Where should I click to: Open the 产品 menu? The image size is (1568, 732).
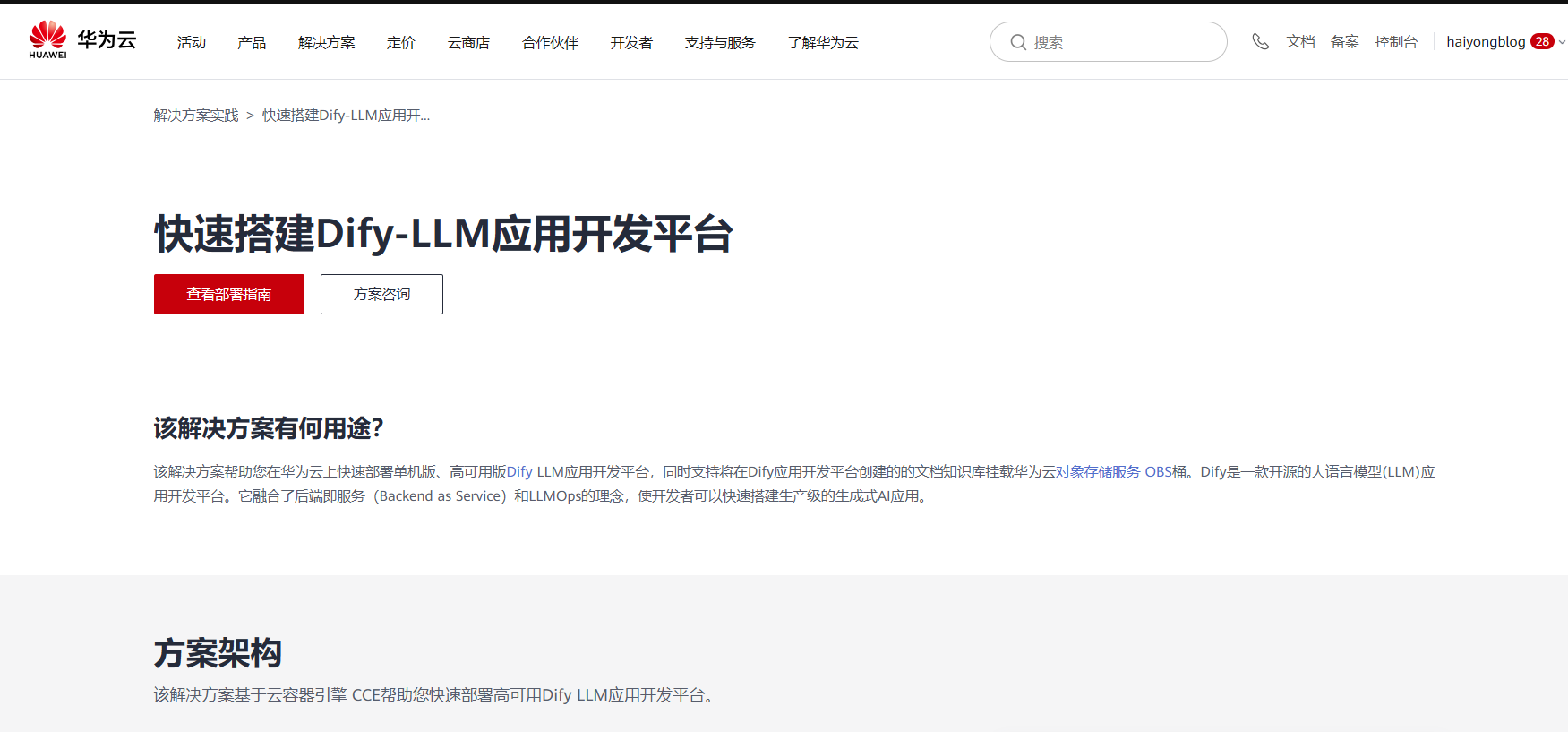(x=252, y=42)
